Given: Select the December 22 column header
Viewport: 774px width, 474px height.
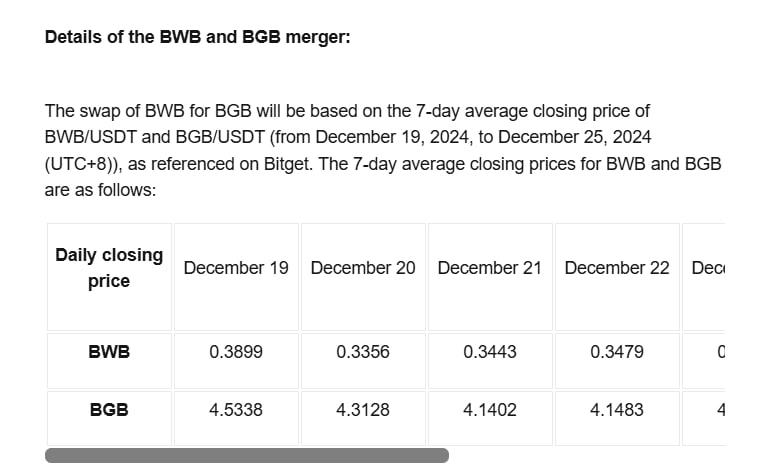Looking at the screenshot, I should (617, 268).
